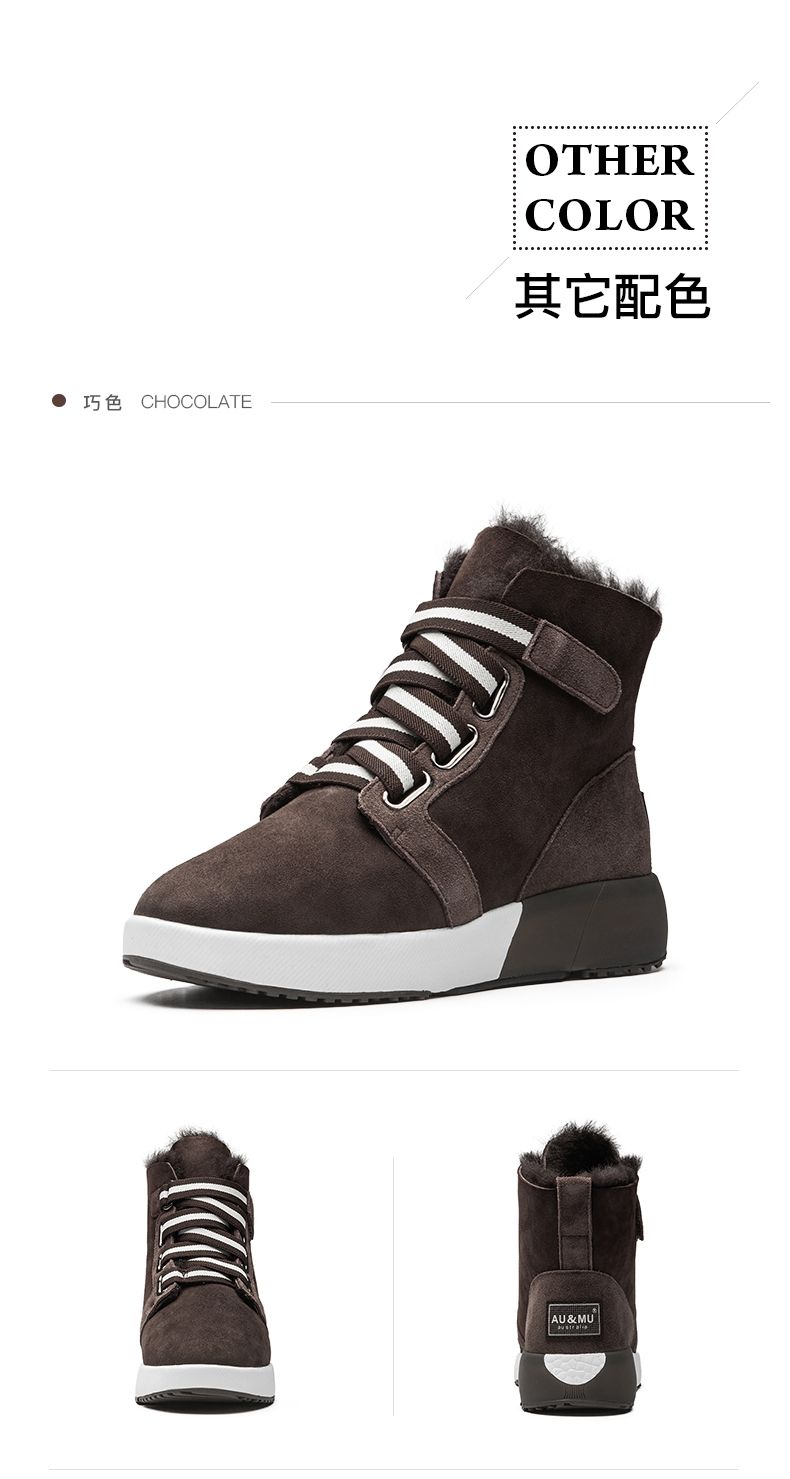This screenshot has height=1479, width=790.
Task: Click the Chinese heading 其它配色
Action: [x=612, y=296]
